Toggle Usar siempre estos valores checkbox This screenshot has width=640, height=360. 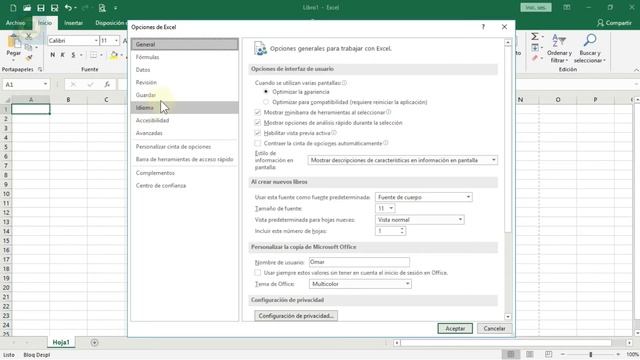(x=258, y=273)
